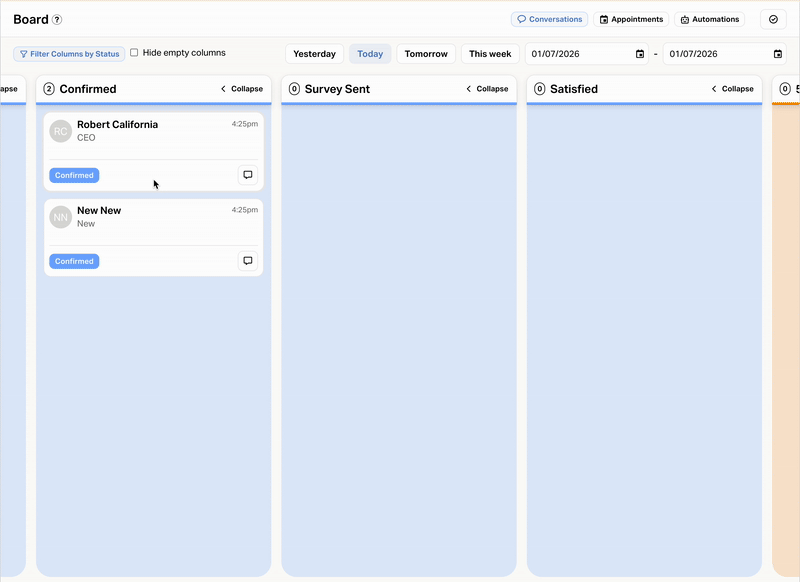The image size is (800, 582).
Task: Open chat icon on New New card
Action: 248,261
